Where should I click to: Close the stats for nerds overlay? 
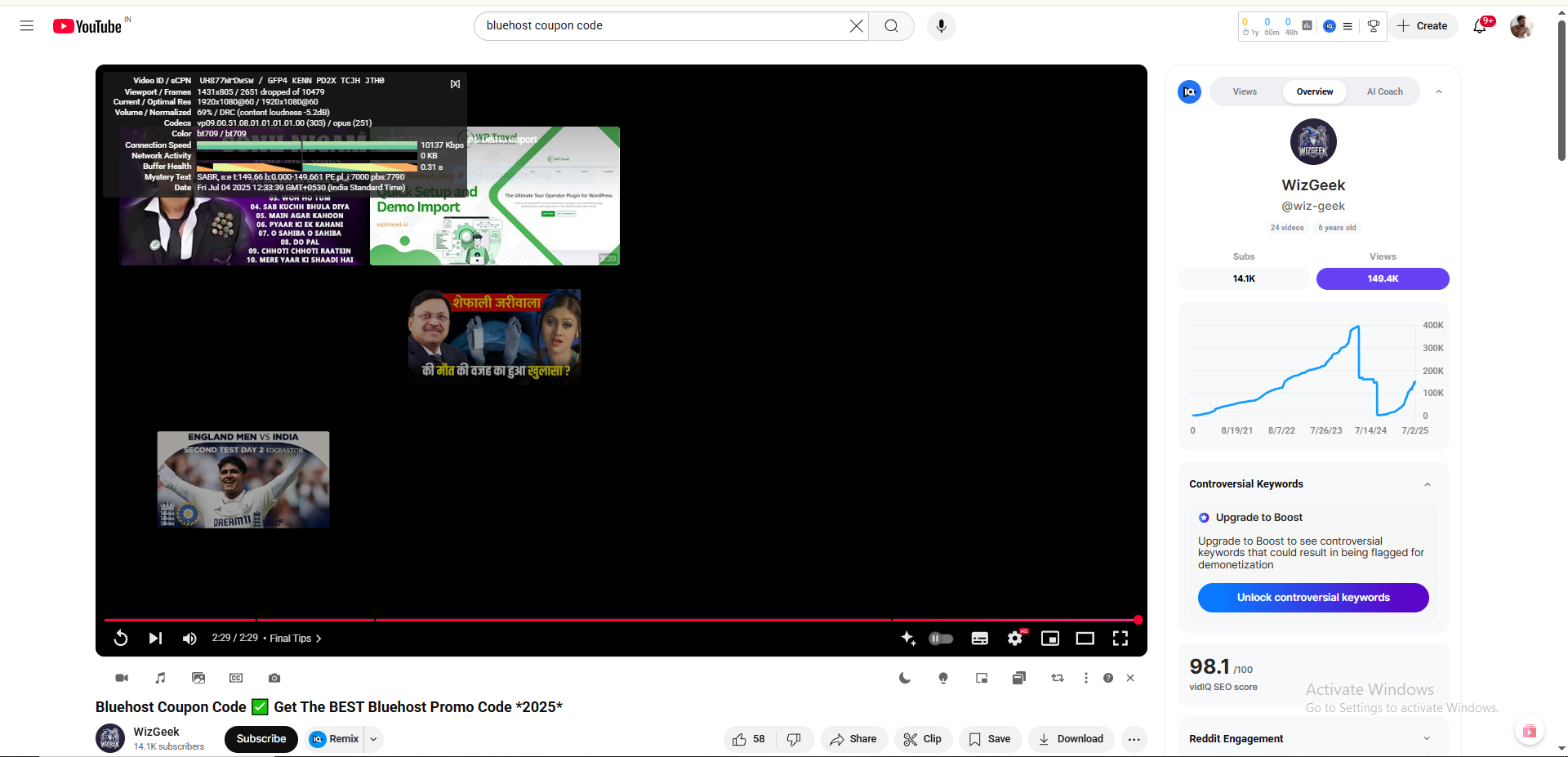coord(456,84)
